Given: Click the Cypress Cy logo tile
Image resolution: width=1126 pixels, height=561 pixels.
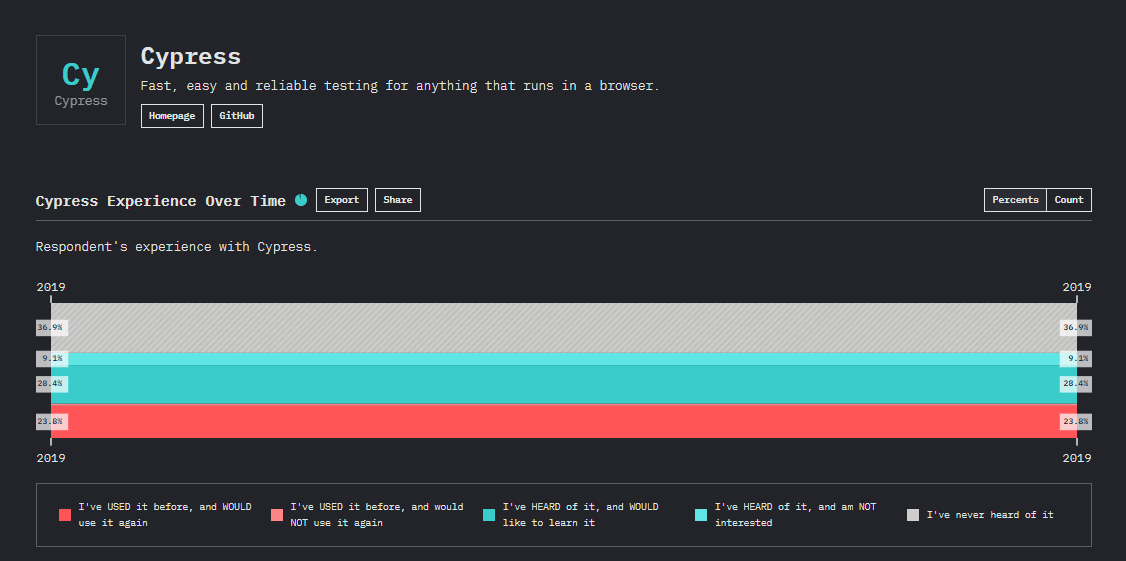Looking at the screenshot, I should [x=81, y=81].
